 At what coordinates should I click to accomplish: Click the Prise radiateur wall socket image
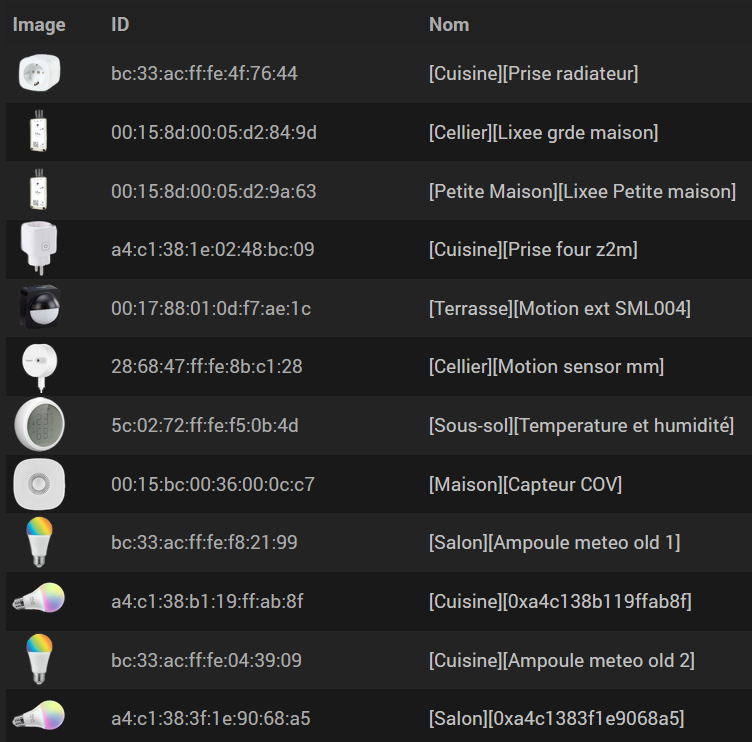(39, 73)
